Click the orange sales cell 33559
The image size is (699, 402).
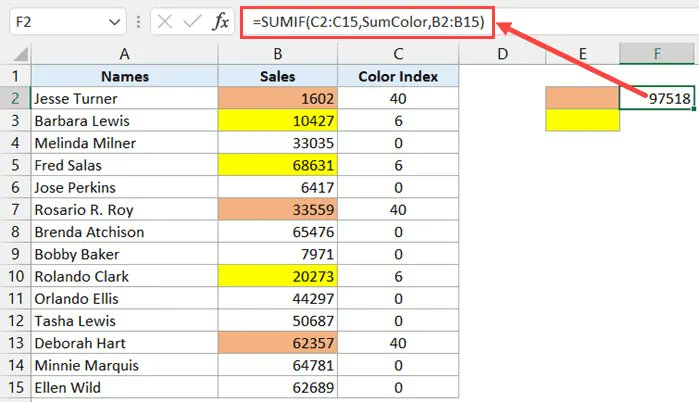(278, 209)
